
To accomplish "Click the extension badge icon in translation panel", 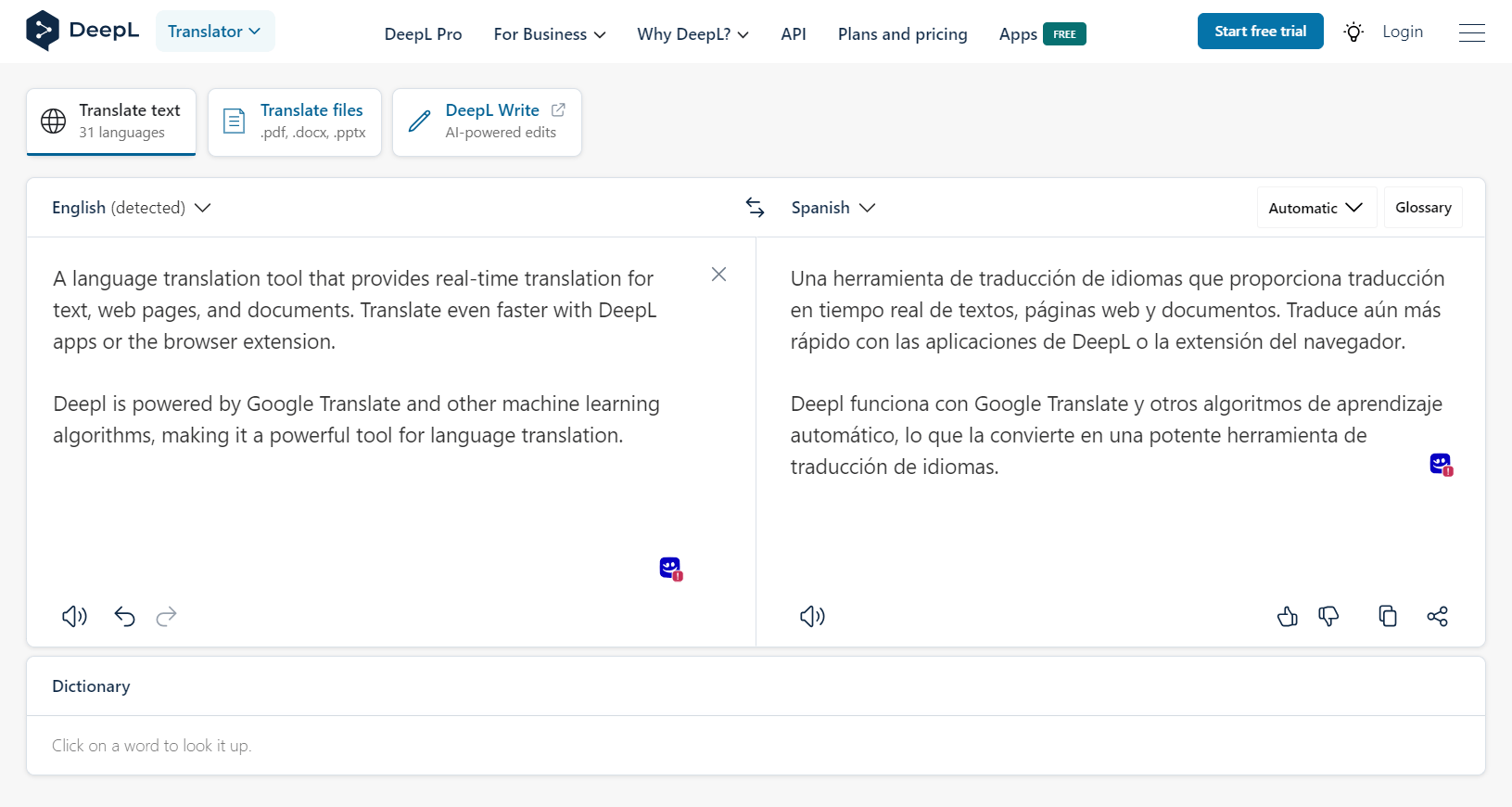I will 1442,465.
